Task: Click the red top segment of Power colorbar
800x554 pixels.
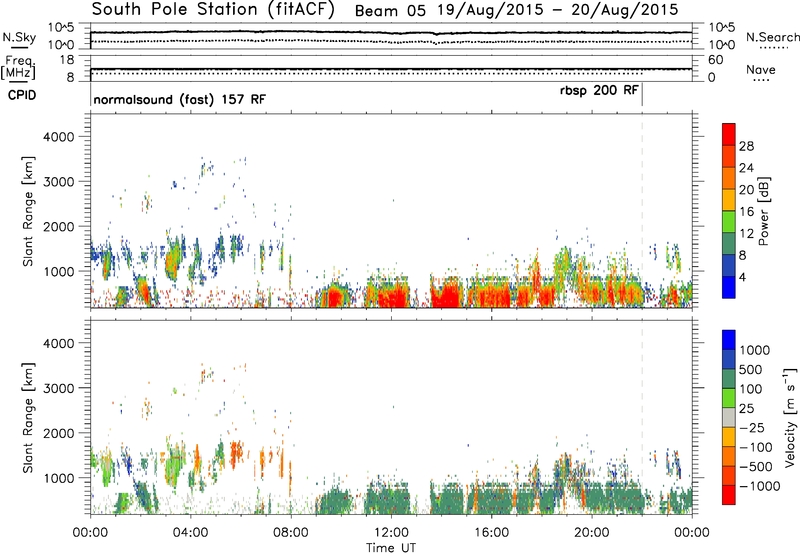Action: (729, 135)
